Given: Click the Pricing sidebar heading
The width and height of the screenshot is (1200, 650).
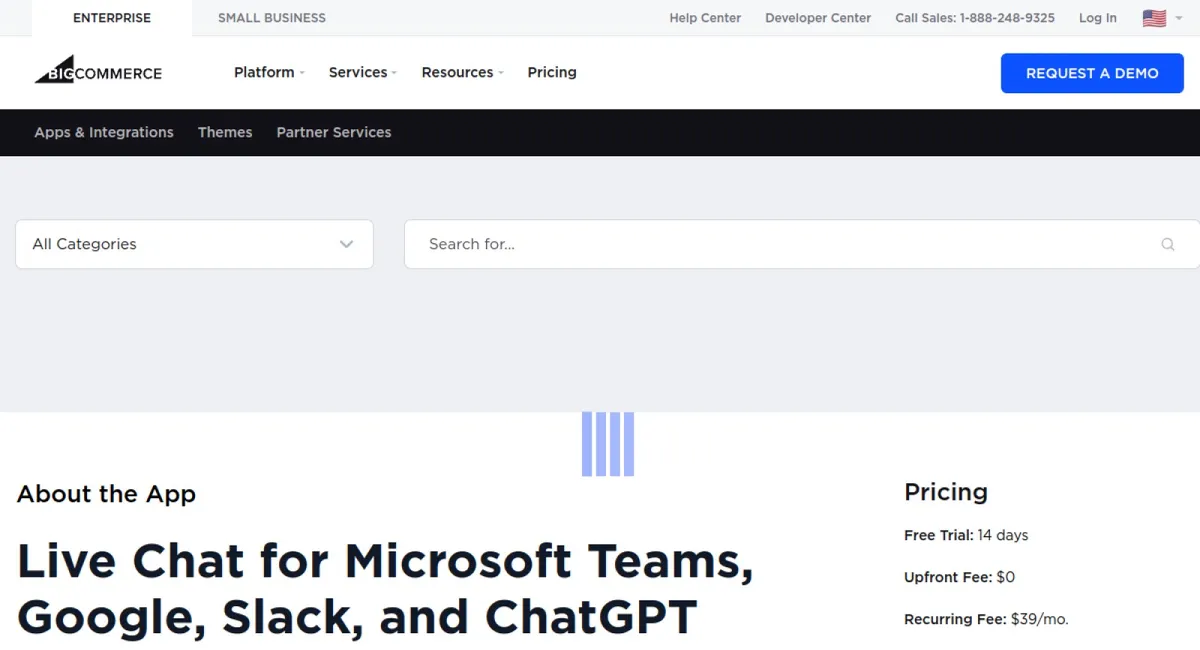Looking at the screenshot, I should tap(946, 492).
